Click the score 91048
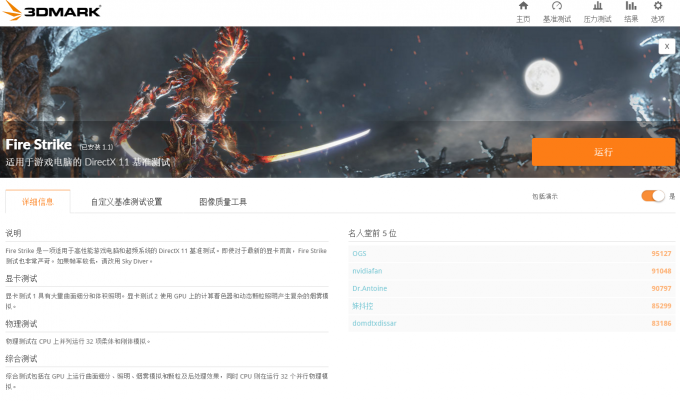The image size is (680, 401). pyautogui.click(x=661, y=271)
